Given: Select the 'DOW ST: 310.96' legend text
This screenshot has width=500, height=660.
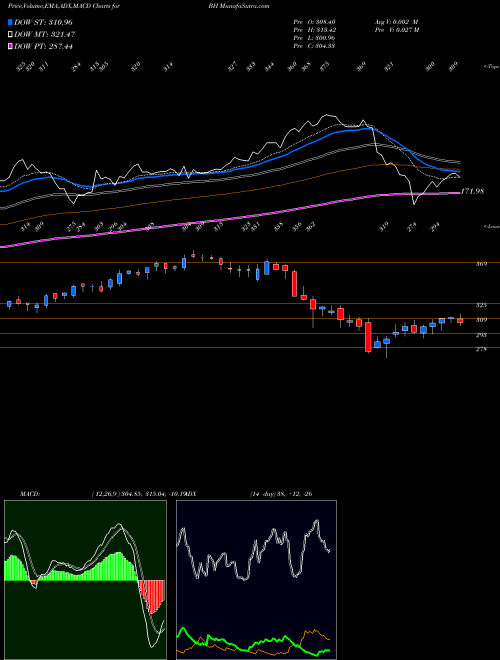Looking at the screenshot, I should [43, 22].
